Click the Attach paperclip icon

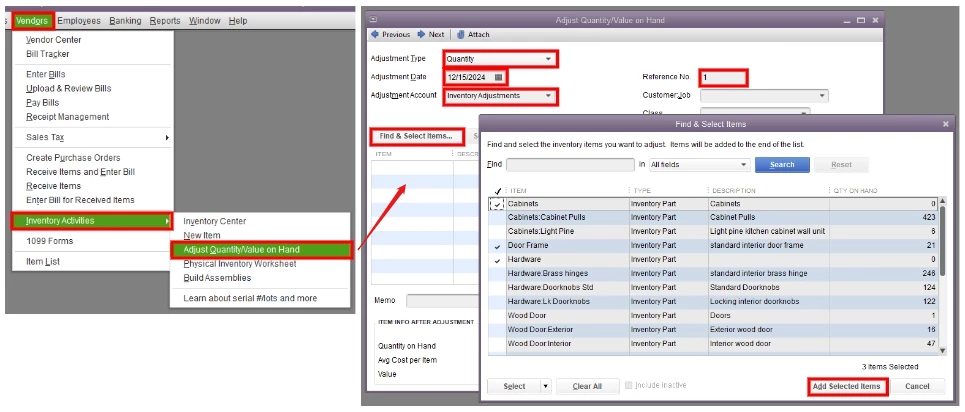coord(460,34)
